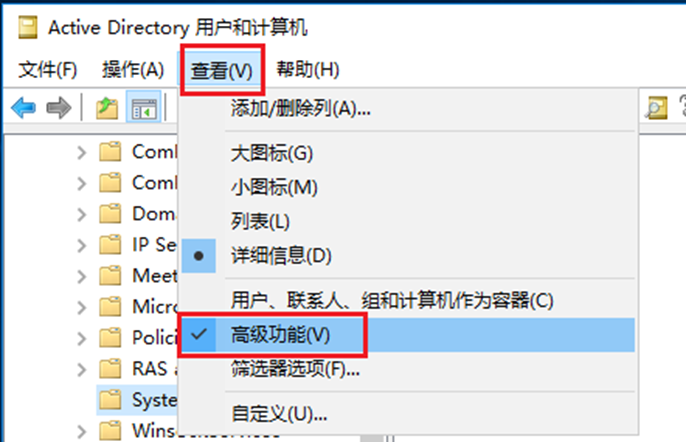Expand the Microsoft folder node arrow
The height and width of the screenshot is (442, 686).
click(x=83, y=306)
